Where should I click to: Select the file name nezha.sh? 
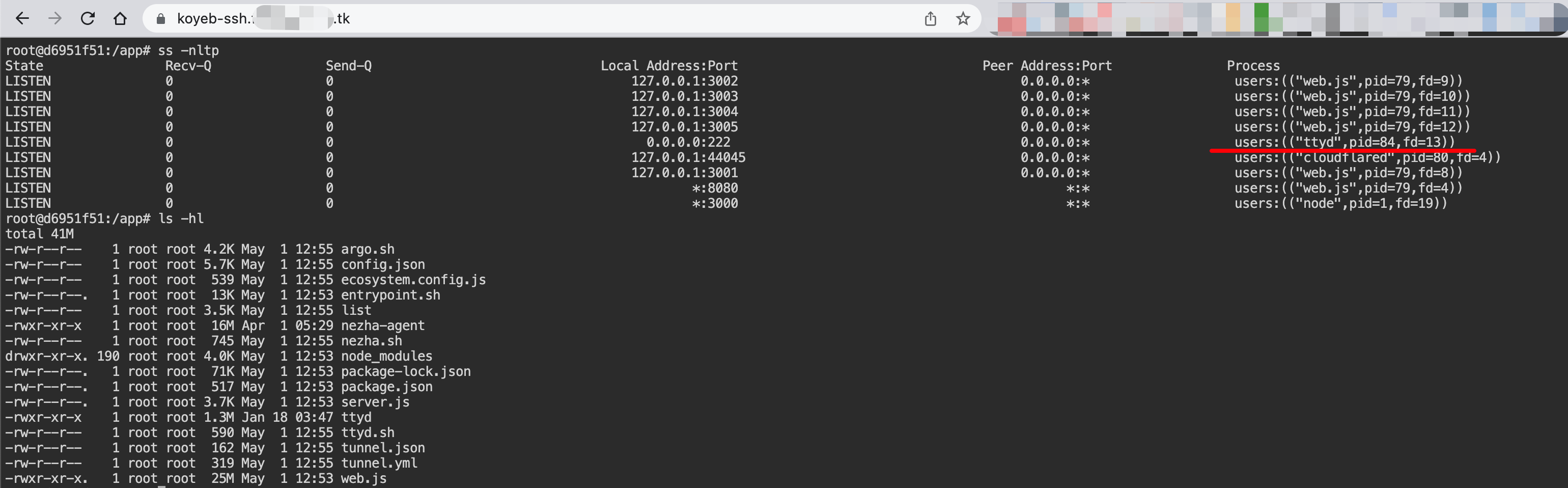tap(371, 341)
